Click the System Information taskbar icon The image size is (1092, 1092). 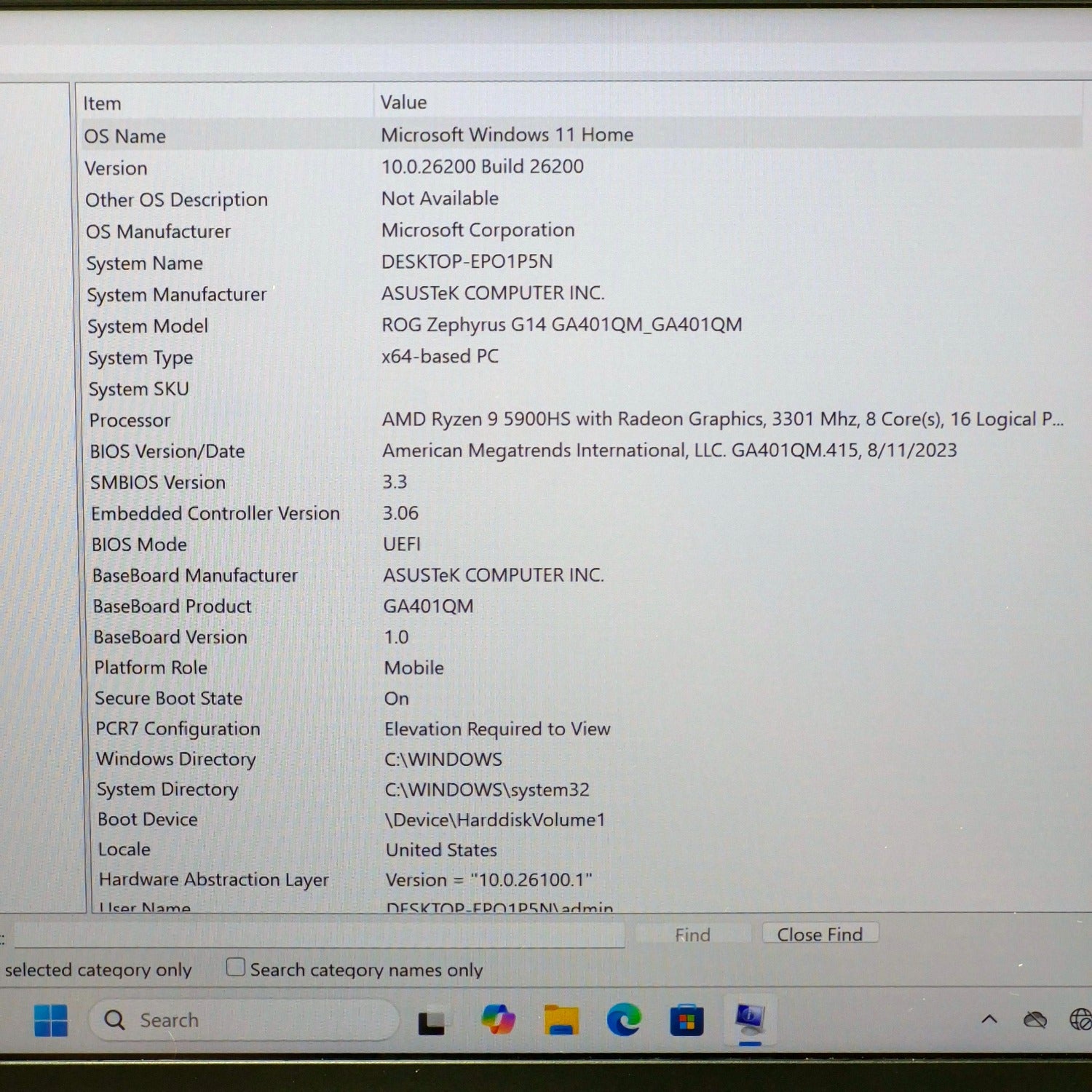750,1018
